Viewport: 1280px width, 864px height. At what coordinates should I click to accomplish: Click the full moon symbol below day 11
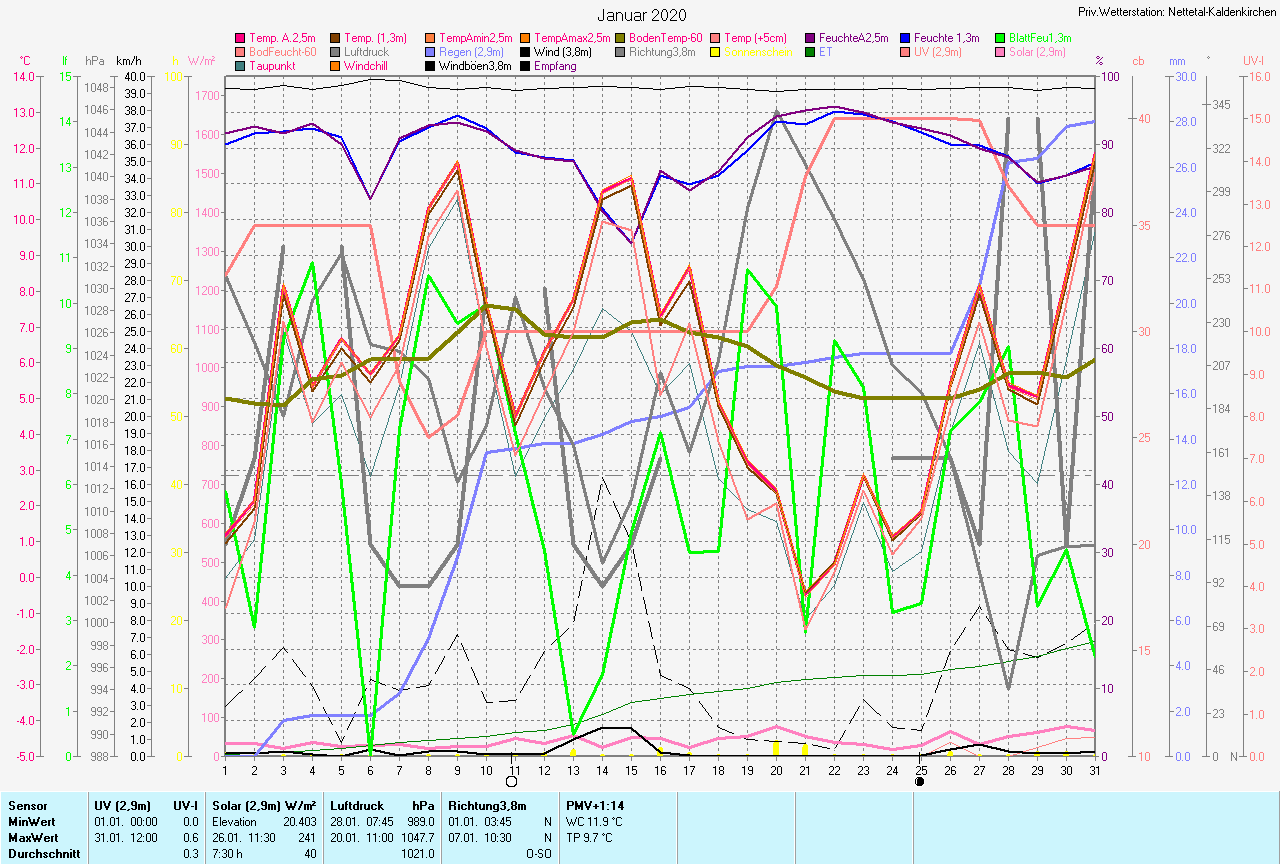click(x=512, y=782)
